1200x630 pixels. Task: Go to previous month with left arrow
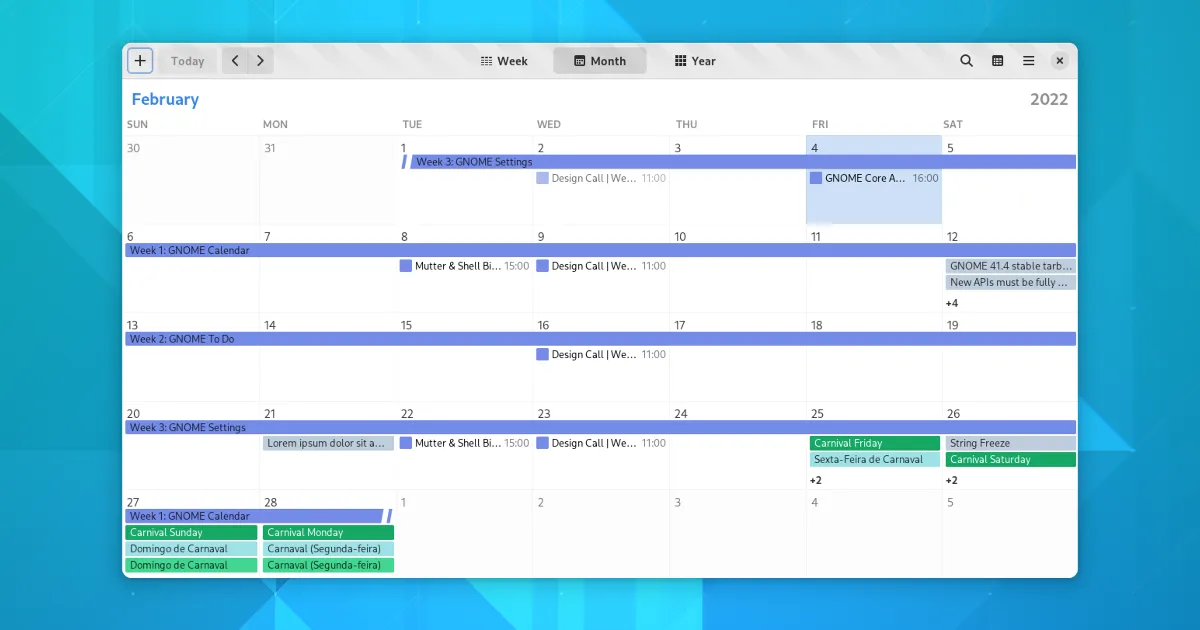(235, 61)
